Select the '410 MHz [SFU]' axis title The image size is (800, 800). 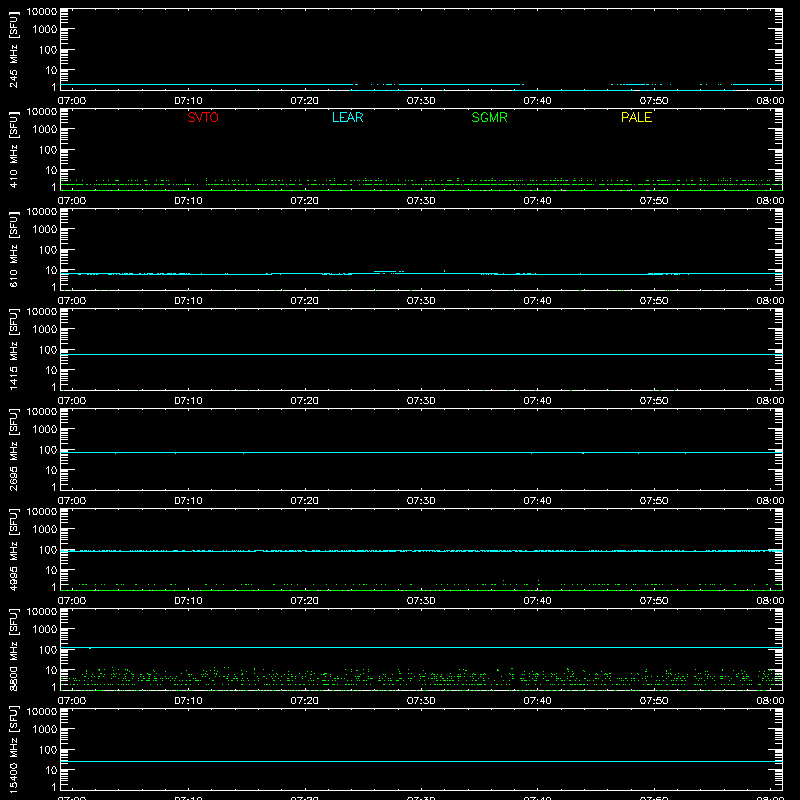point(13,149)
